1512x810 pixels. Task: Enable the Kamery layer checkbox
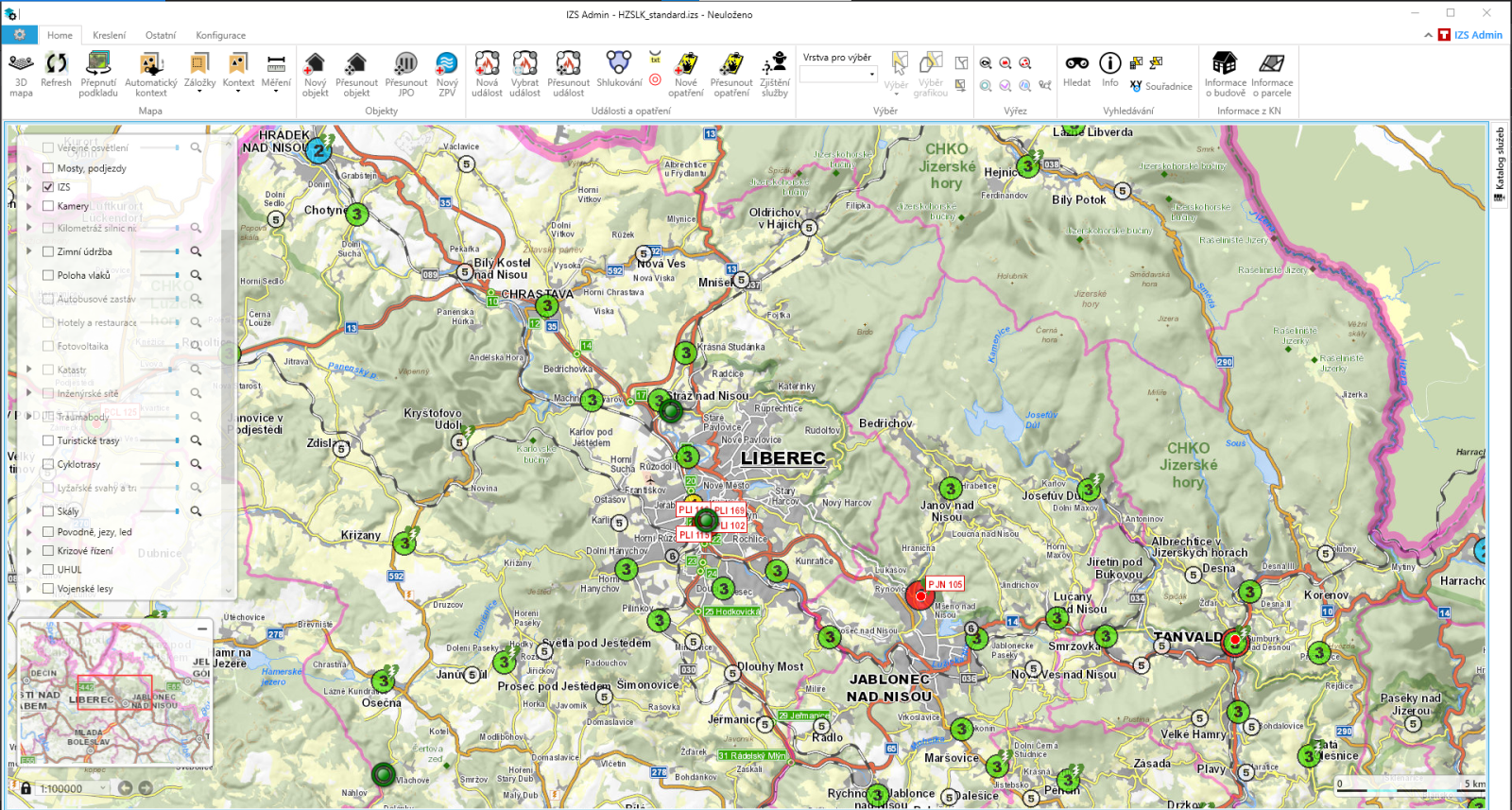point(48,206)
